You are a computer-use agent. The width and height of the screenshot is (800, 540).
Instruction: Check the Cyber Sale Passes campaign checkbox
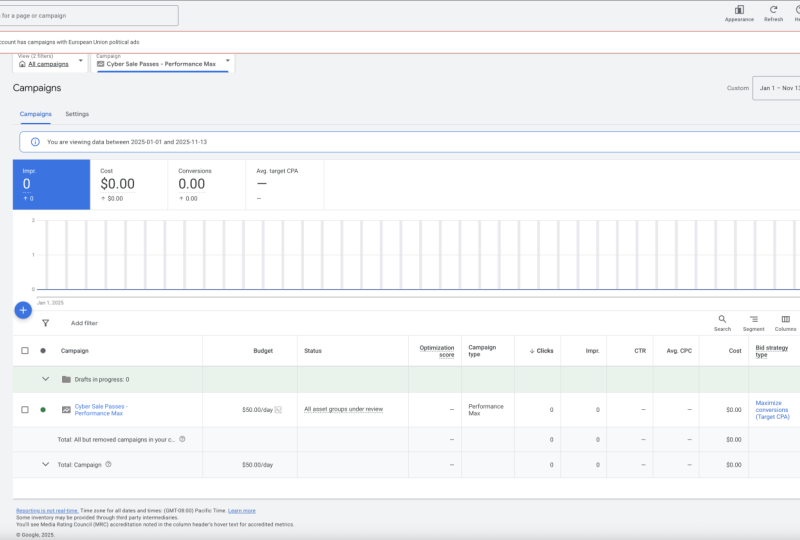(x=24, y=409)
